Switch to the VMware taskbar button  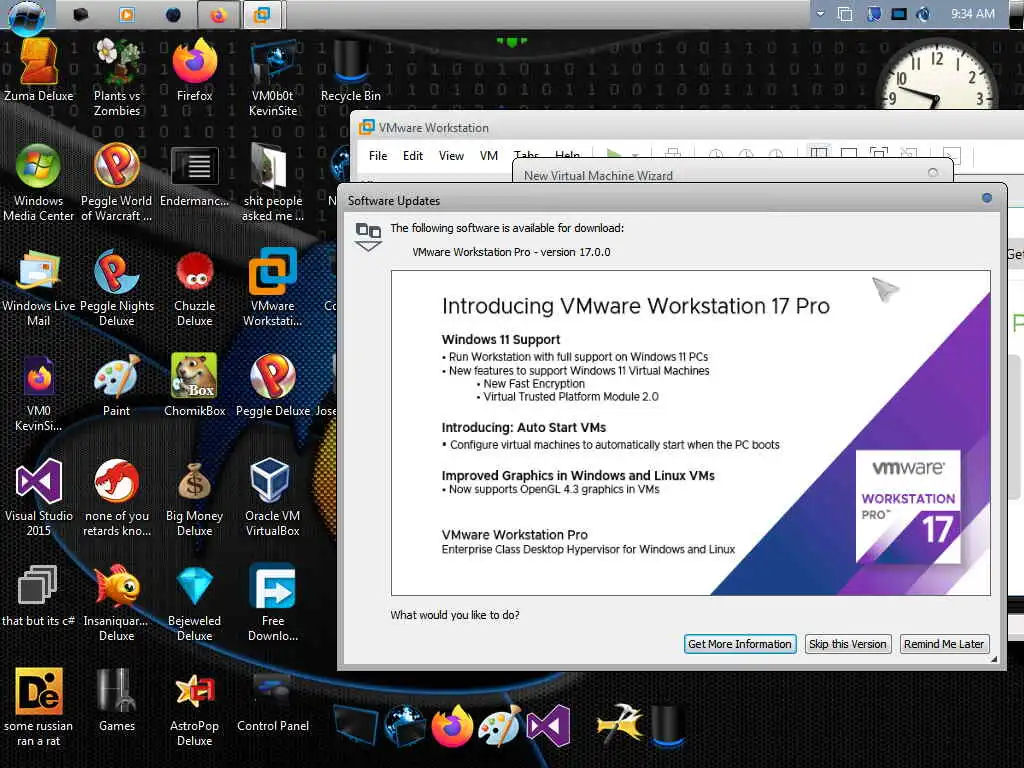[x=263, y=14]
